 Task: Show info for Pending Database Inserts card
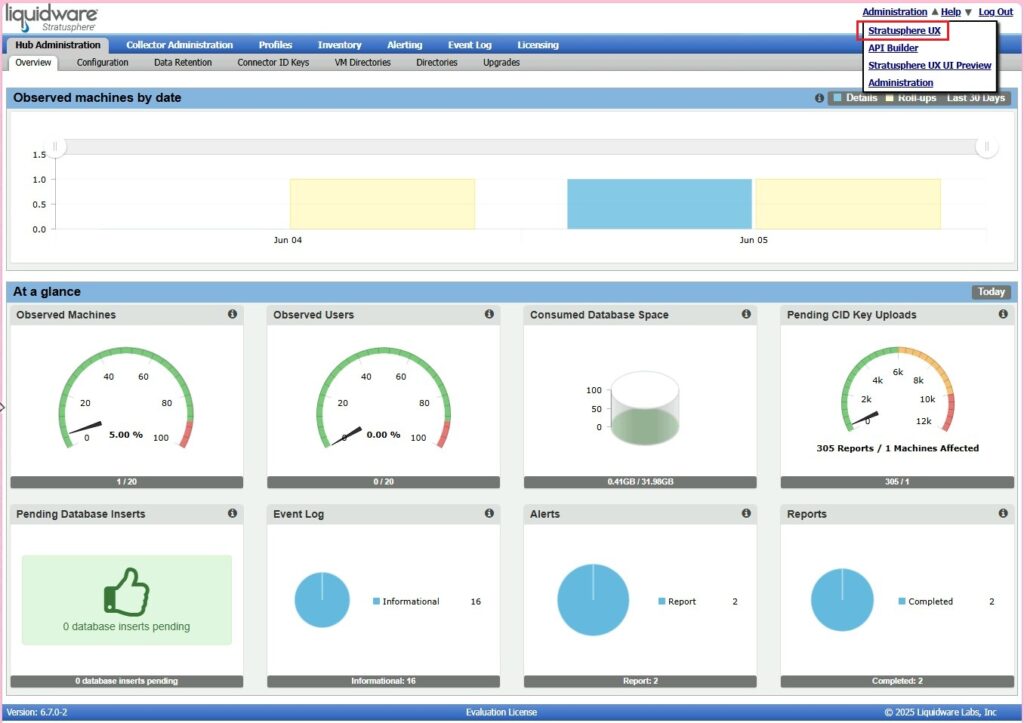(232, 513)
